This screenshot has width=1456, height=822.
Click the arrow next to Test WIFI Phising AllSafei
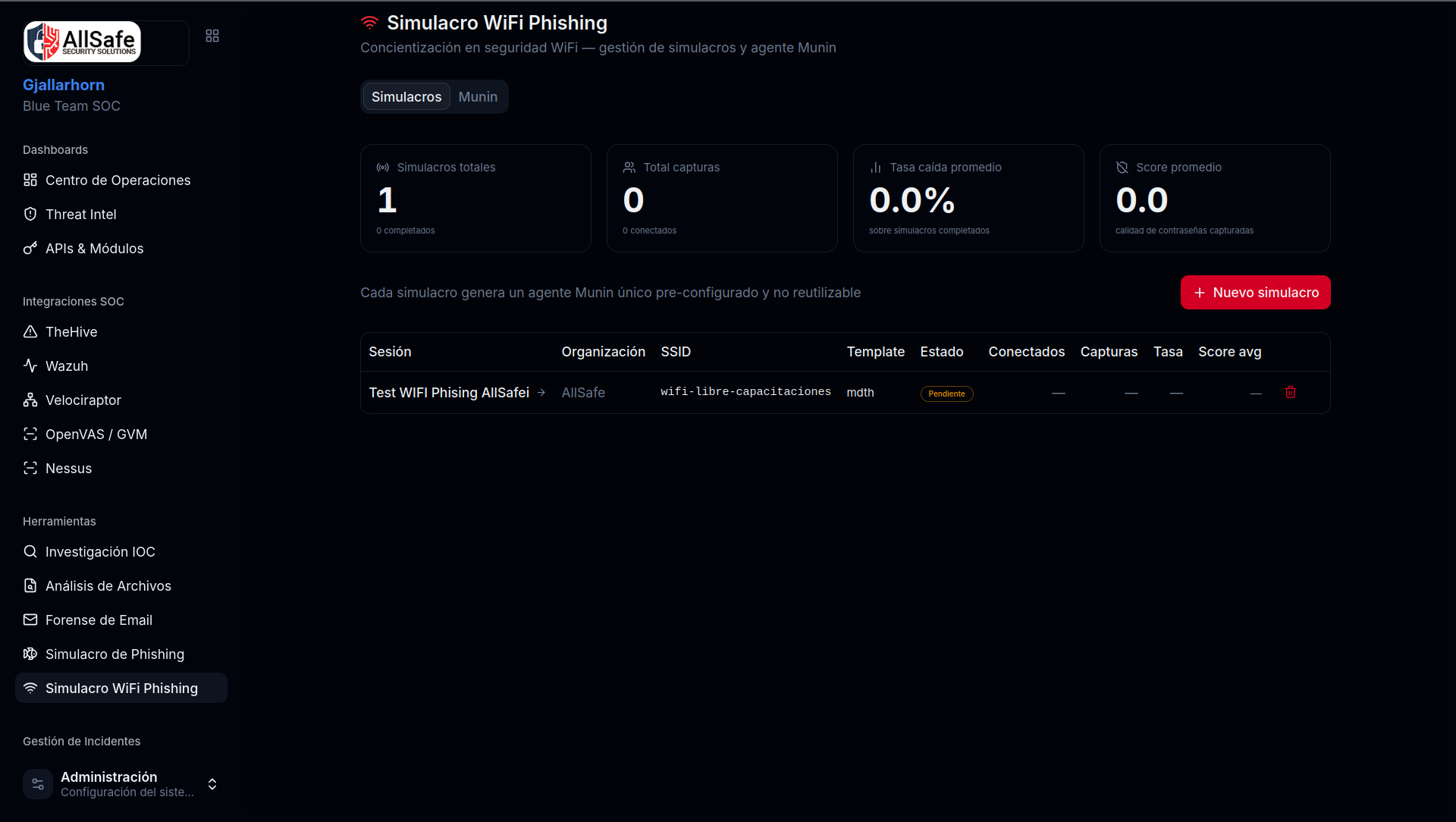[541, 393]
